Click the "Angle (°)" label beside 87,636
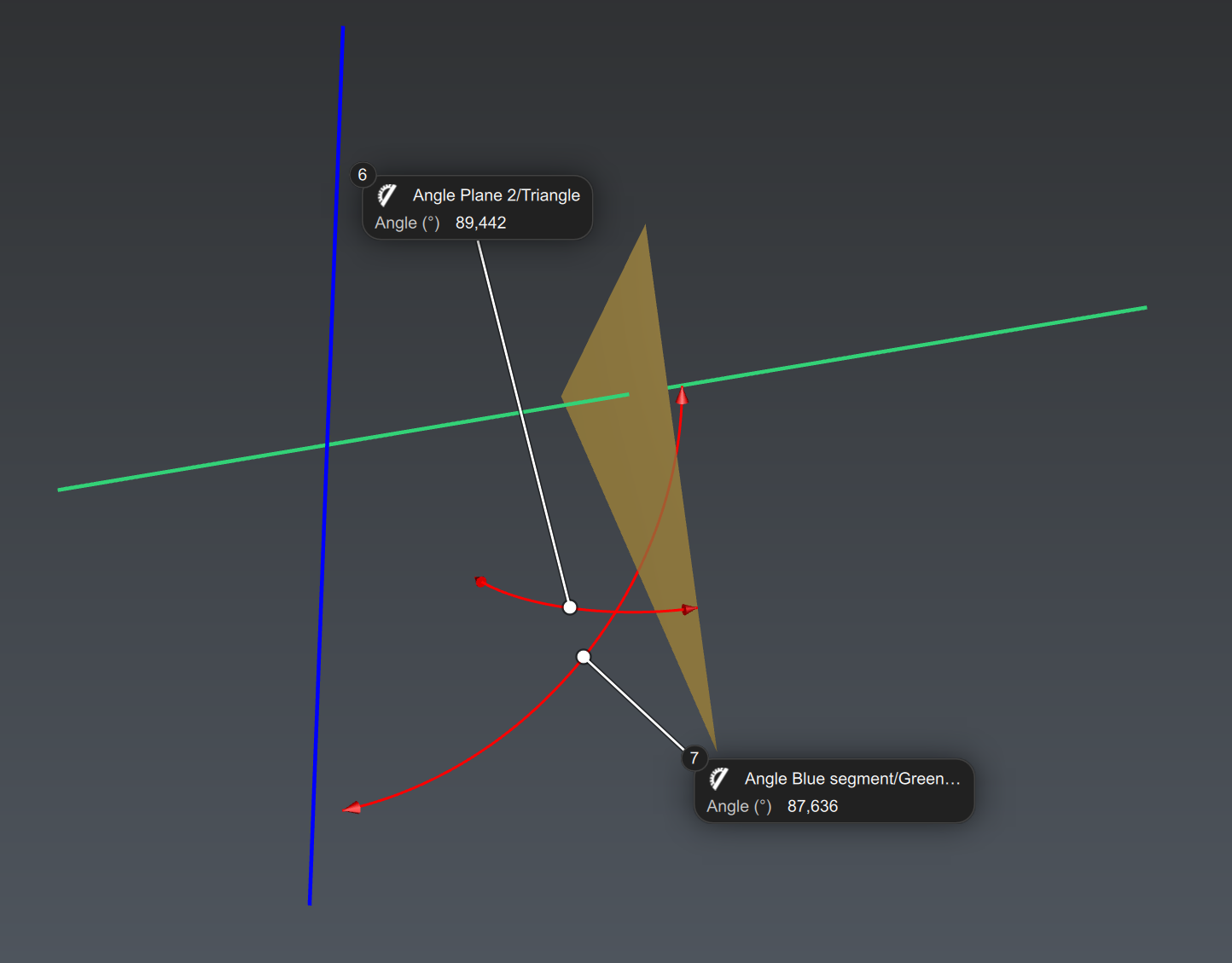The image size is (1232, 963). click(x=739, y=806)
